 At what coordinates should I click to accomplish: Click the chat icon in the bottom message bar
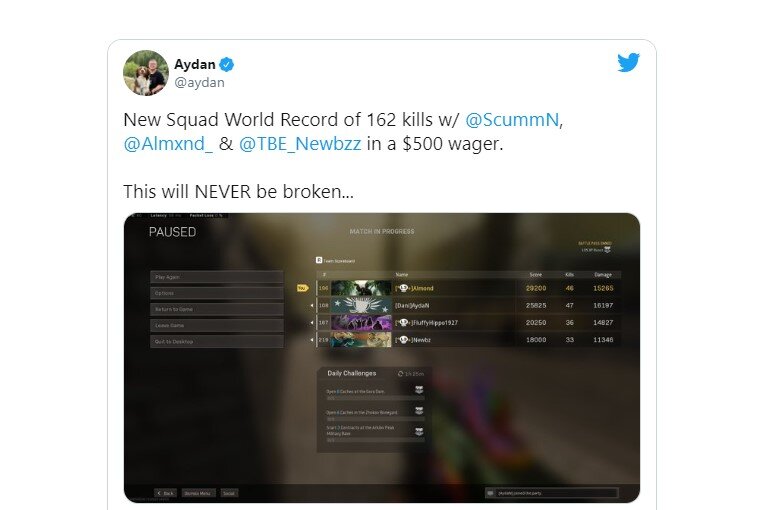[490, 493]
